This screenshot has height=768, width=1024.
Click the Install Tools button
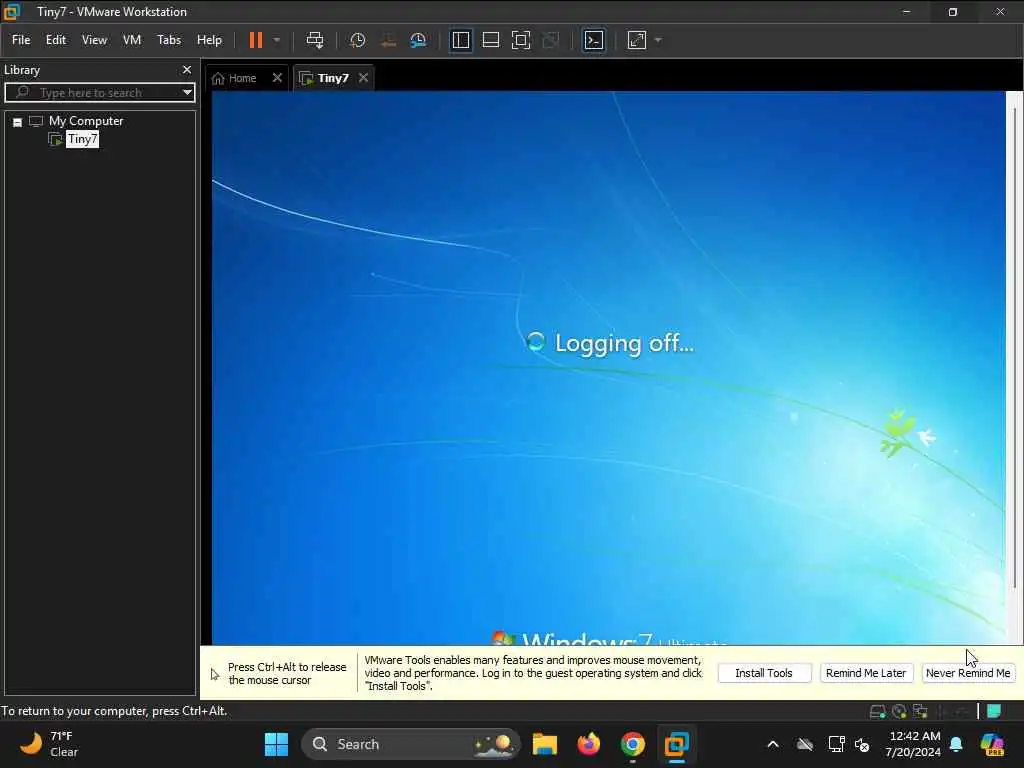click(x=764, y=673)
